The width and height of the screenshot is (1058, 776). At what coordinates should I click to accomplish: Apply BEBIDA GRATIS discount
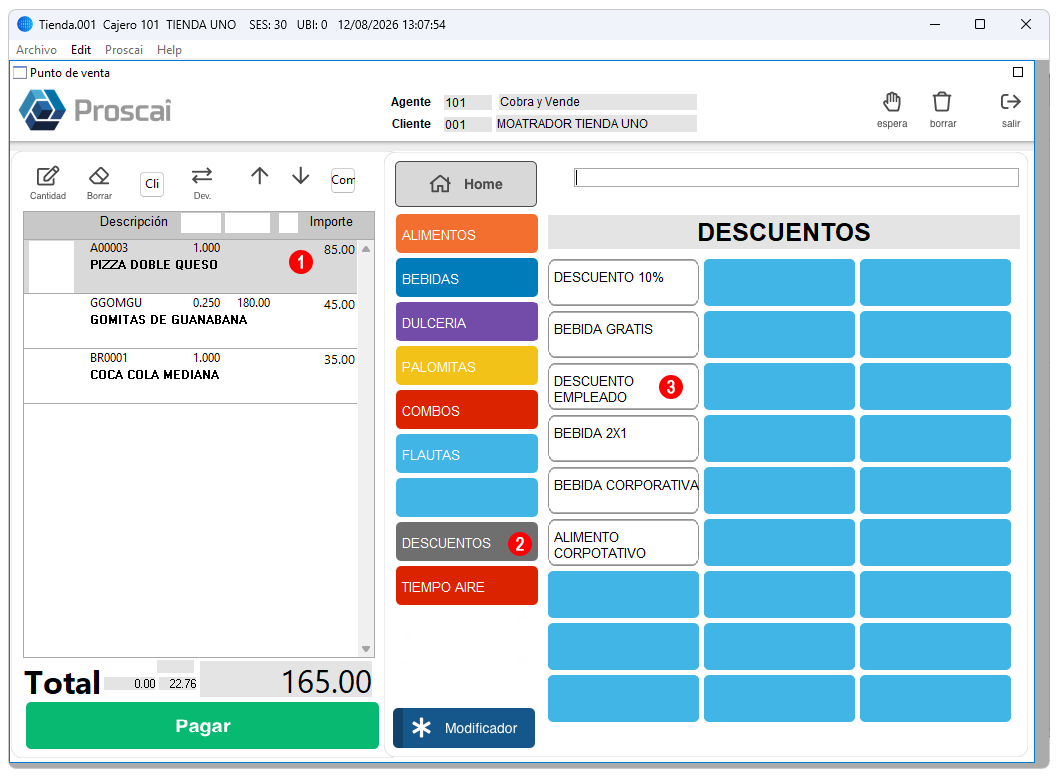click(623, 334)
